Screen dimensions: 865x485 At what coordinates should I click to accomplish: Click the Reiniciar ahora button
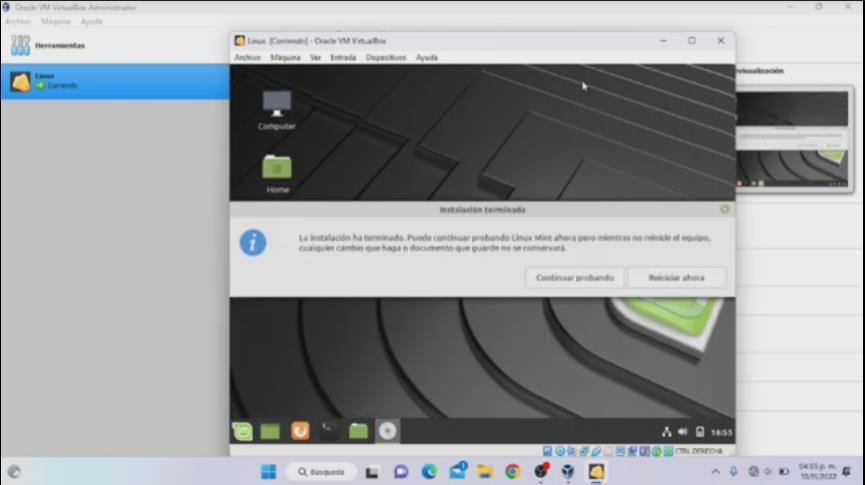tap(676, 278)
